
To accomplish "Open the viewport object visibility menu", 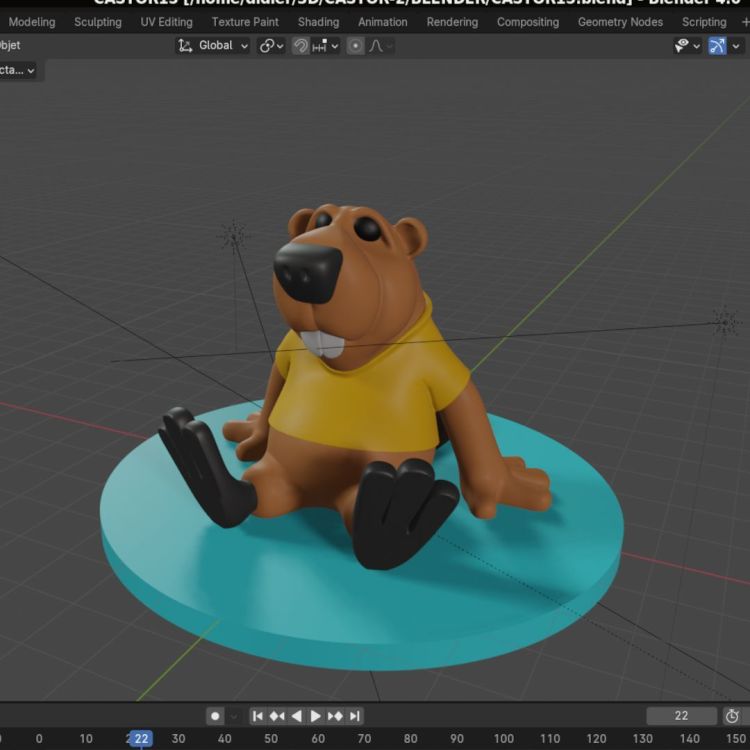I will pyautogui.click(x=686, y=46).
